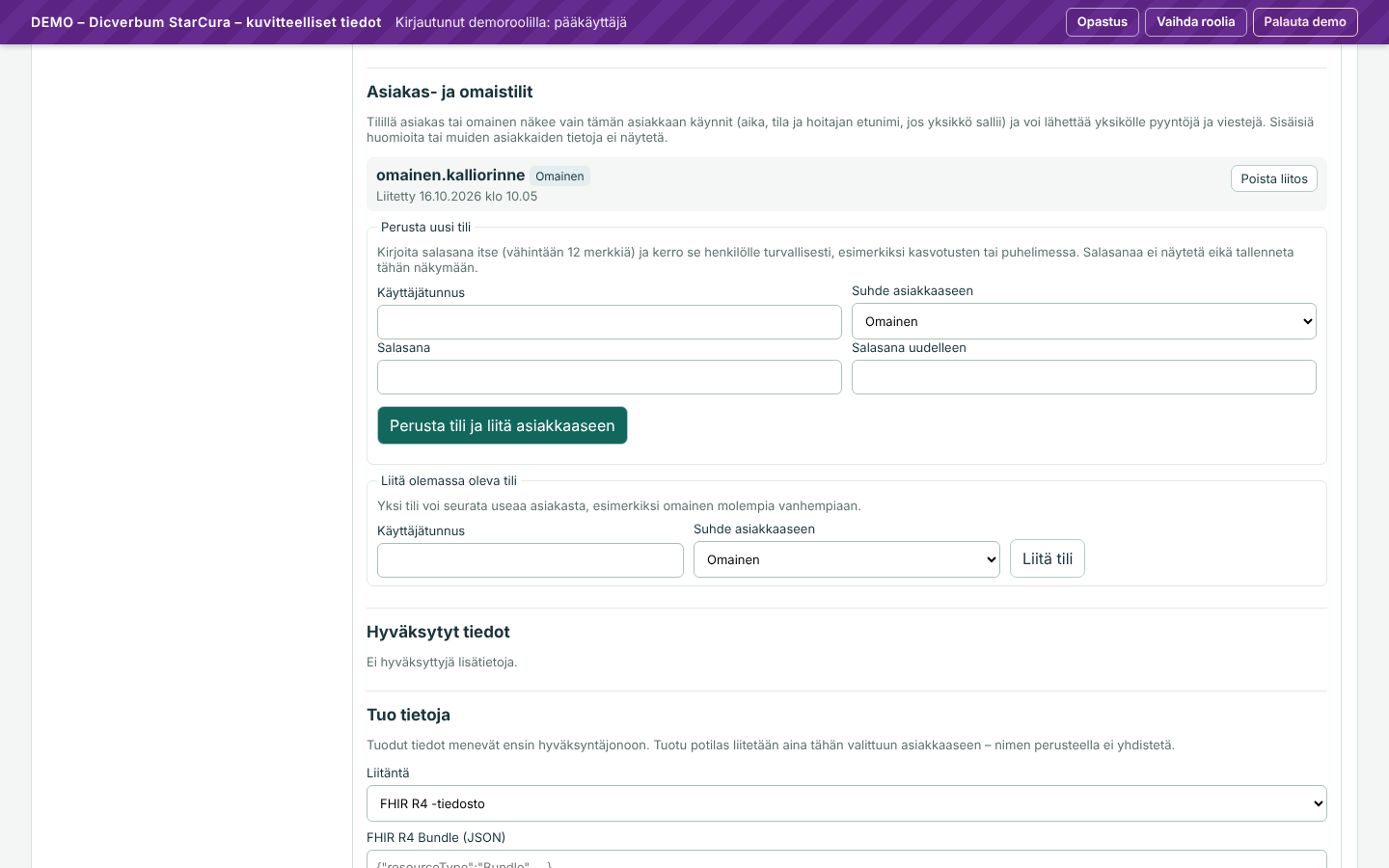Focus the Salasana uudelleen field
This screenshot has width=1389, height=868.
pyautogui.click(x=1084, y=377)
